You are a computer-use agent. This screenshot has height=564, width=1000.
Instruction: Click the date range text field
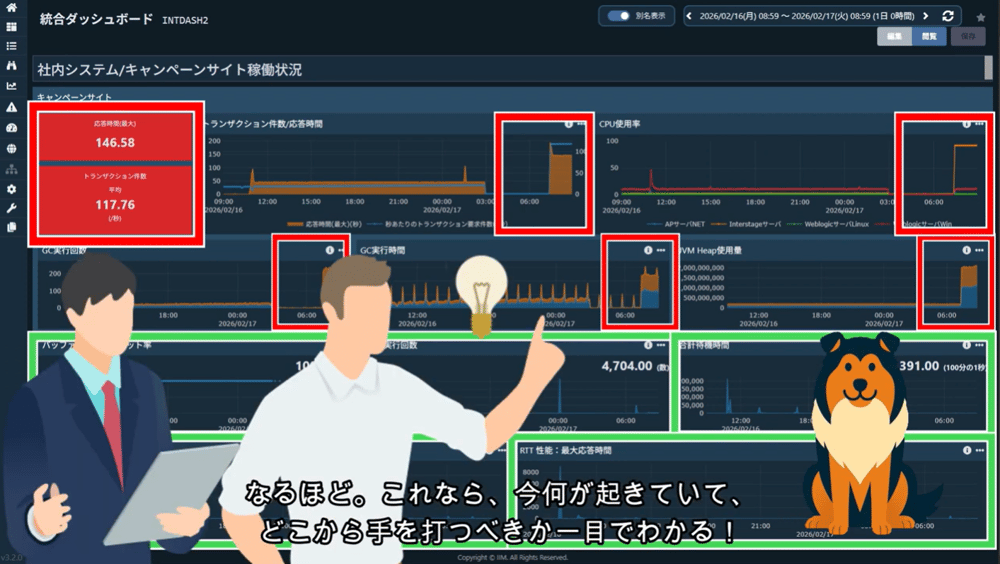pyautogui.click(x=807, y=16)
